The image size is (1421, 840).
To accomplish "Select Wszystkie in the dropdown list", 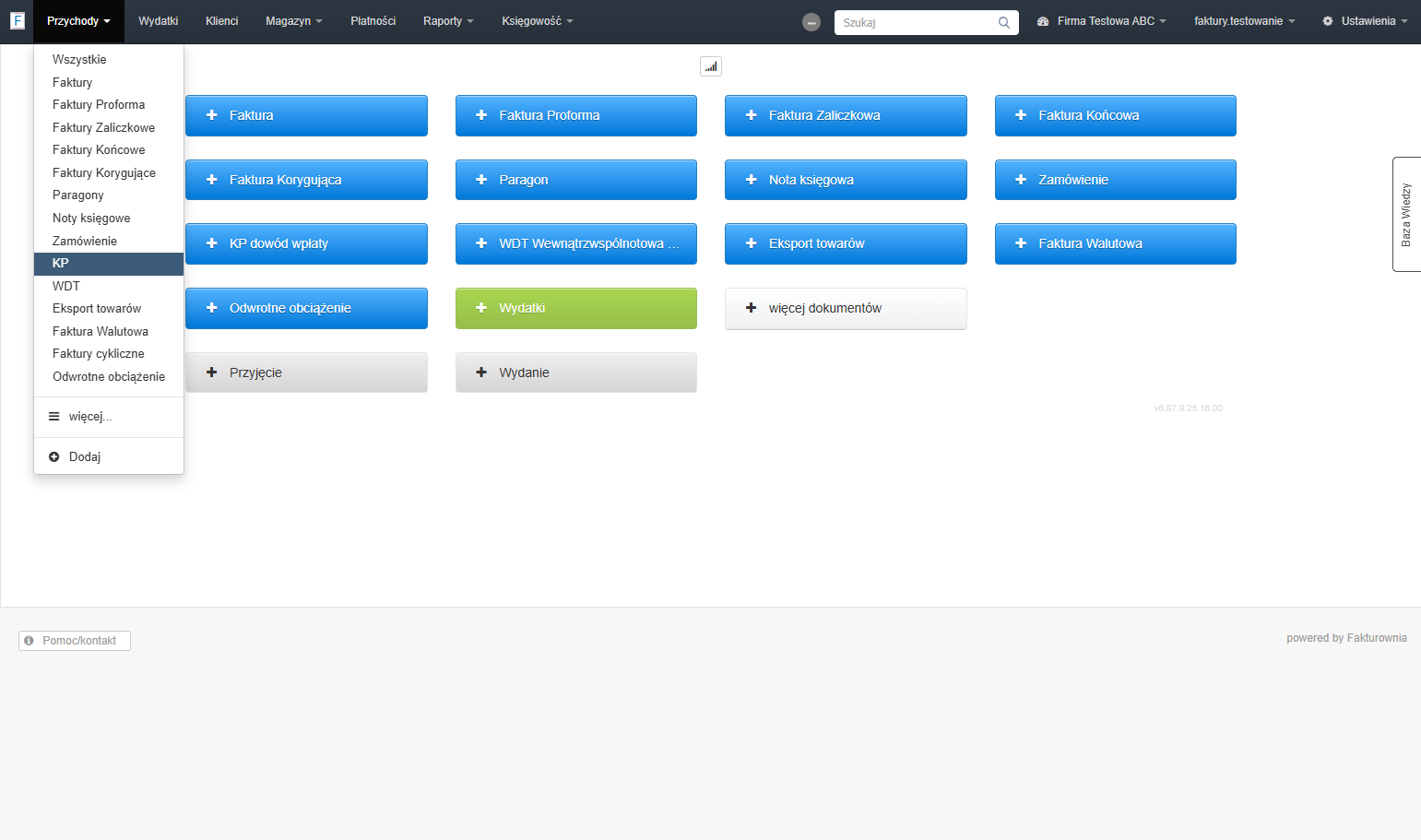I will pyautogui.click(x=109, y=60).
